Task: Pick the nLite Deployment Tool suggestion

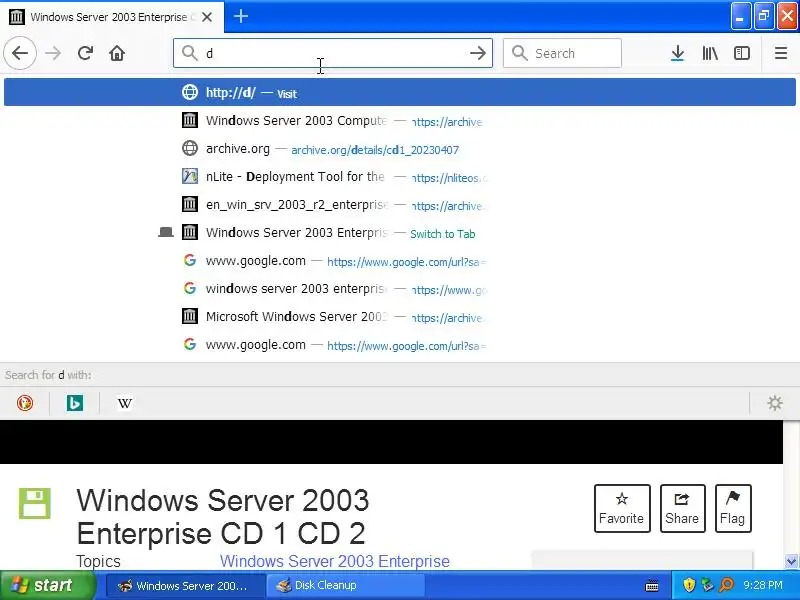Action: pos(399,177)
